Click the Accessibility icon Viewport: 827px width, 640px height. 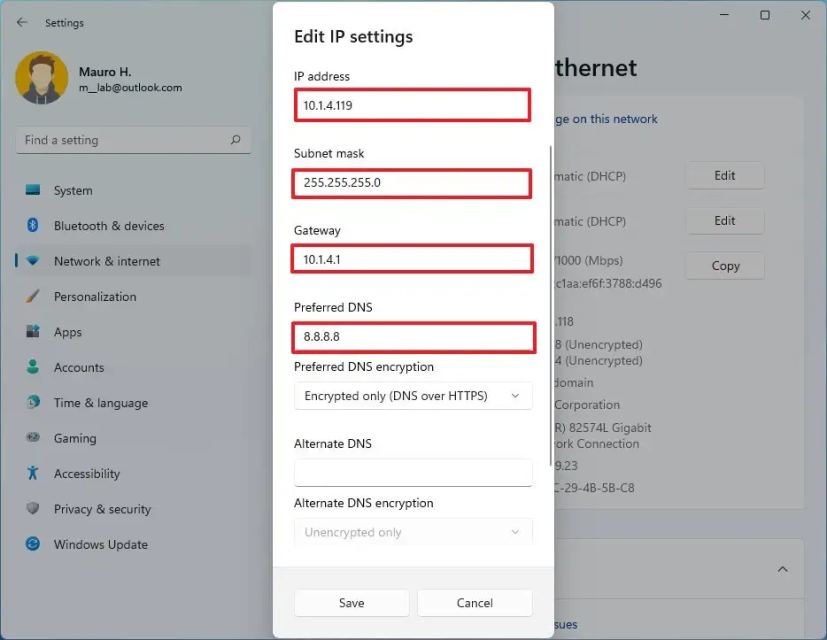[x=33, y=473]
